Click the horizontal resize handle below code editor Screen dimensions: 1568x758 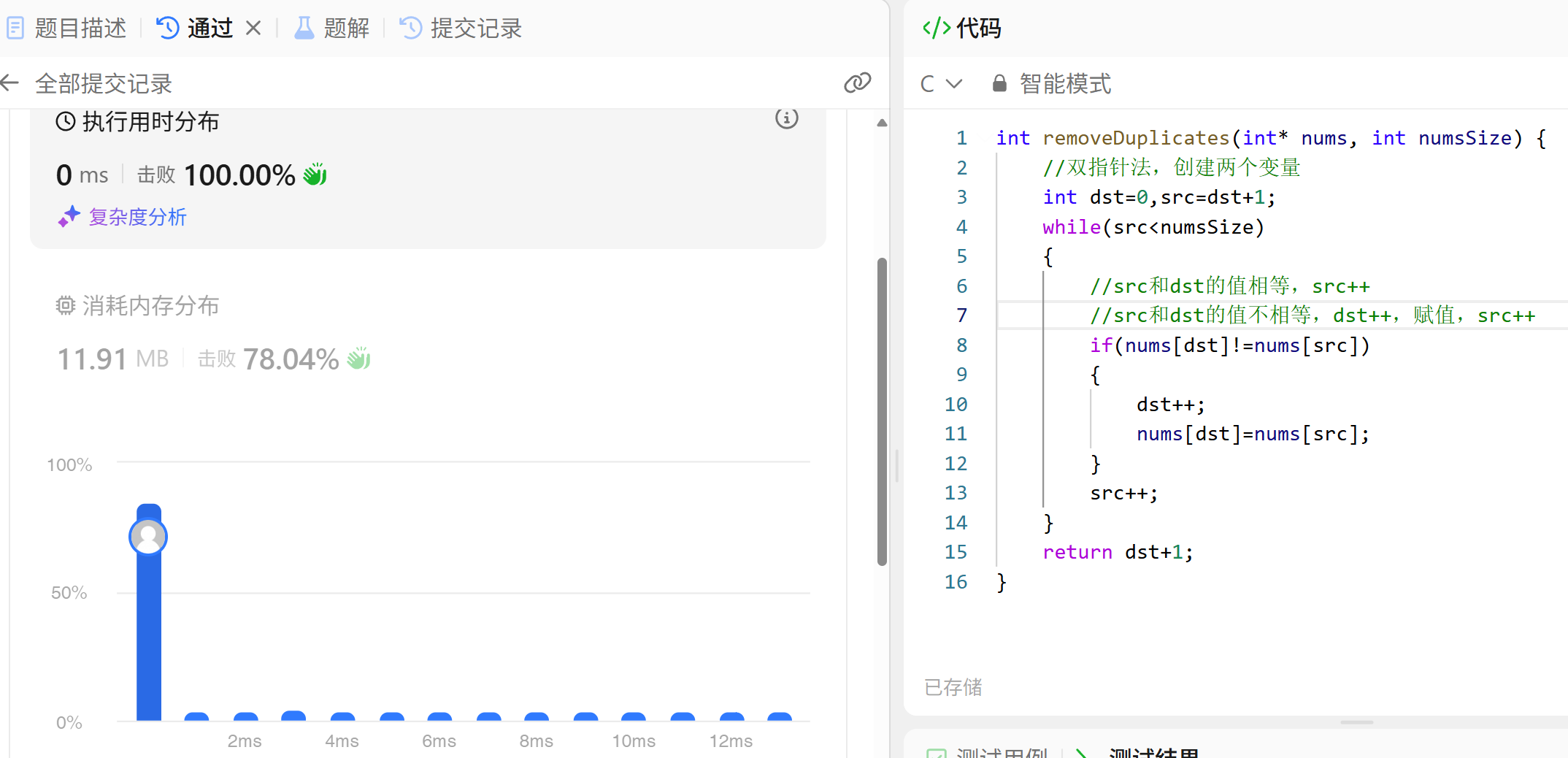point(1357,722)
